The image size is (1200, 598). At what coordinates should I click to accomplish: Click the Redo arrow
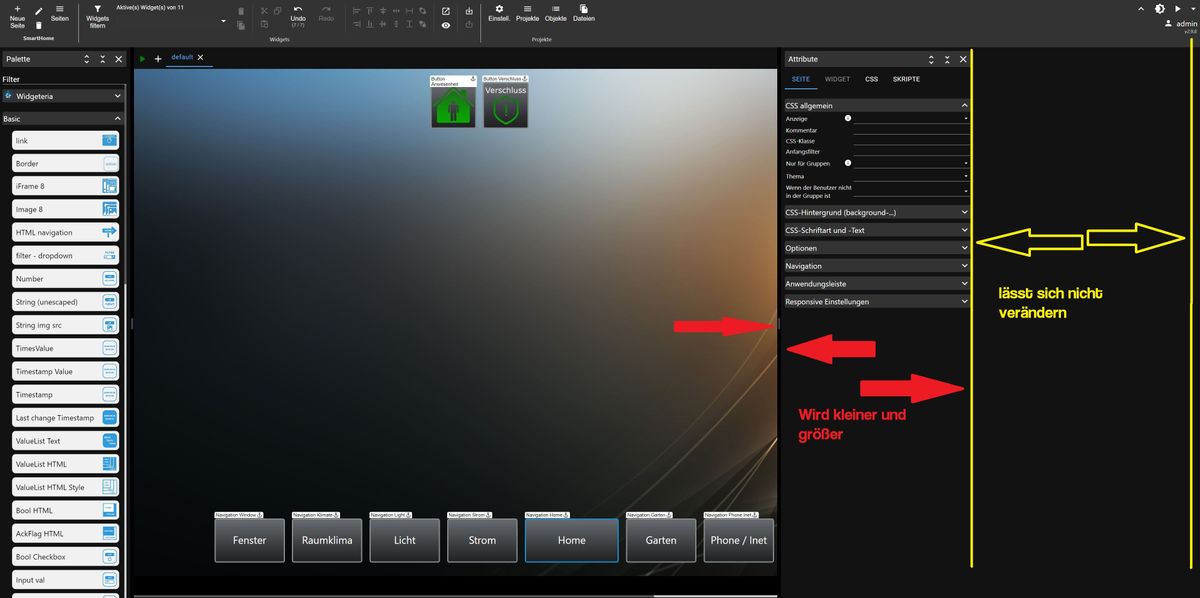pyautogui.click(x=326, y=14)
